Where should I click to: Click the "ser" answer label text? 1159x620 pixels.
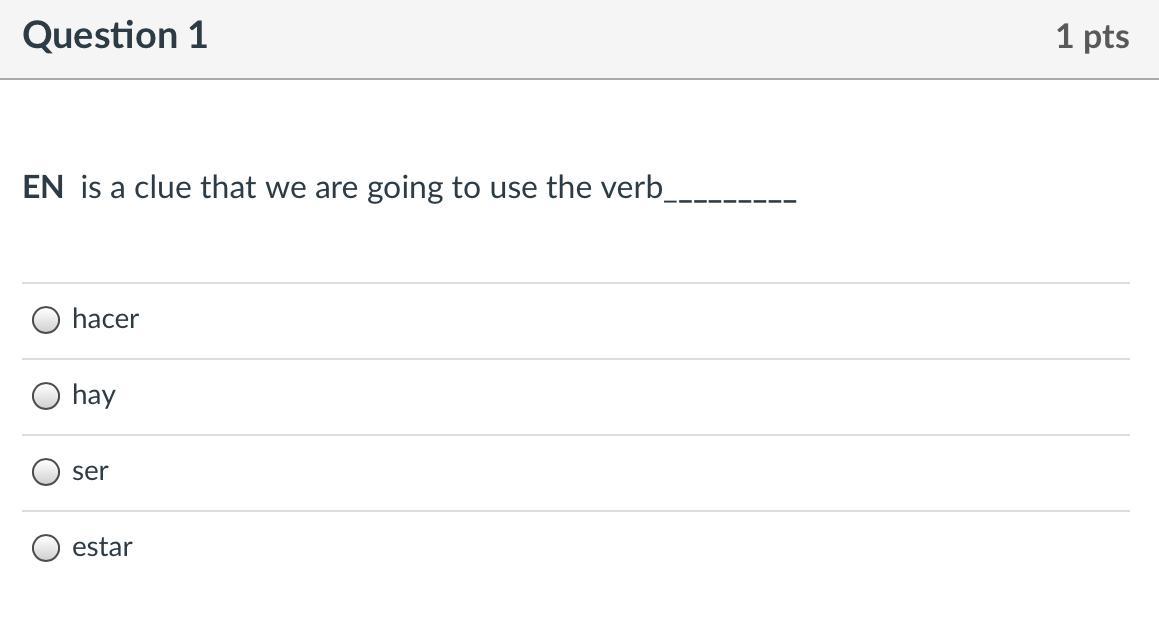pyautogui.click(x=90, y=471)
